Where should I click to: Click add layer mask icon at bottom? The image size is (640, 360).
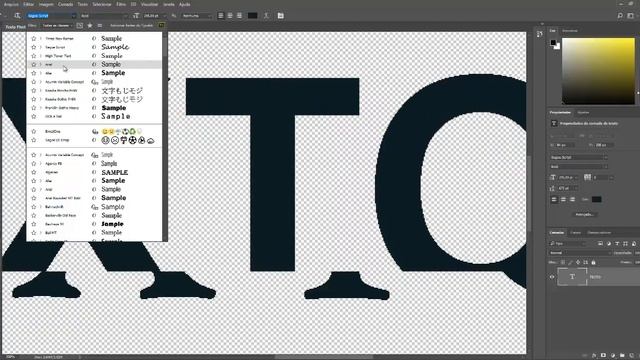pos(603,356)
